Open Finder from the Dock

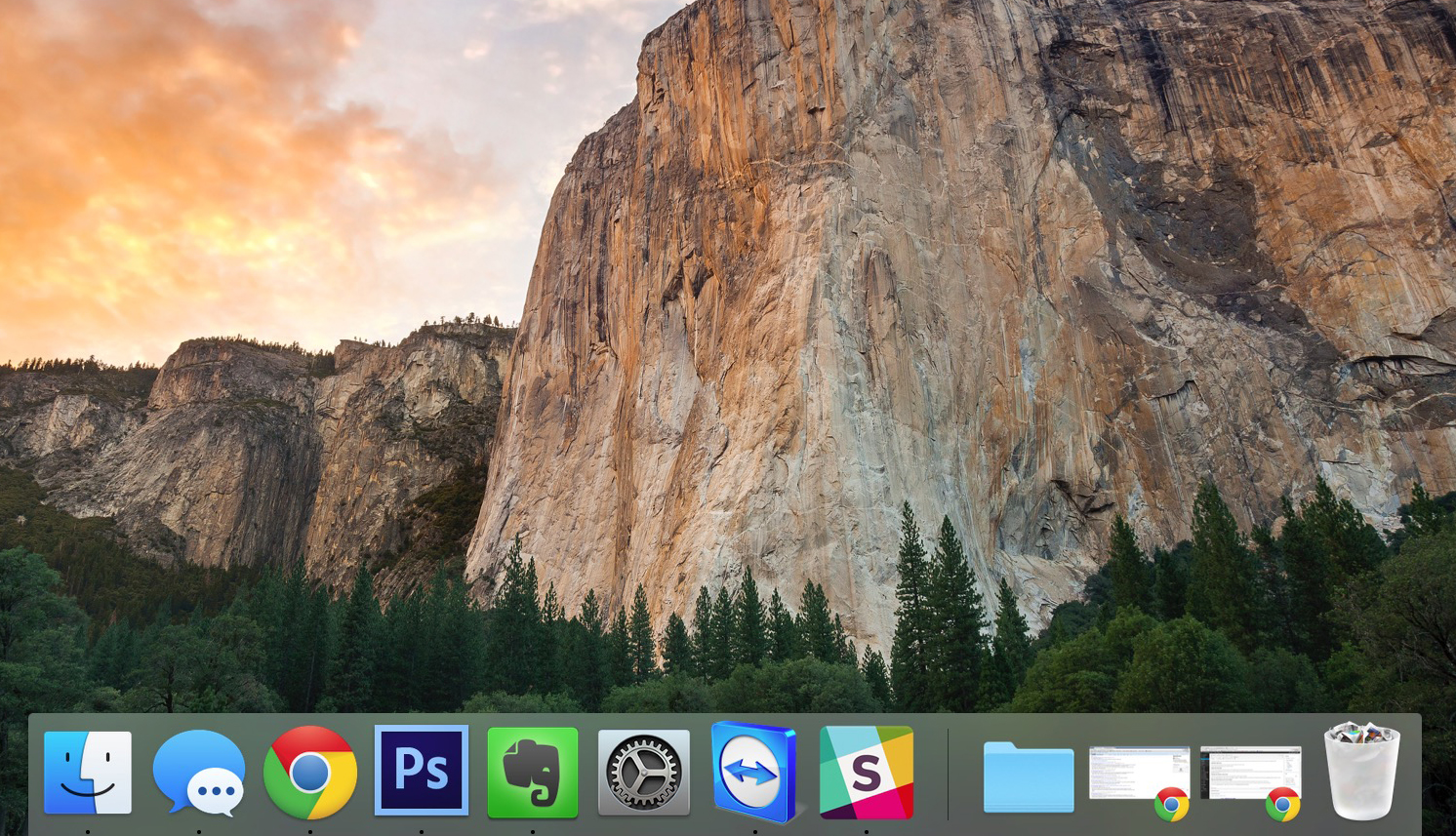90,774
